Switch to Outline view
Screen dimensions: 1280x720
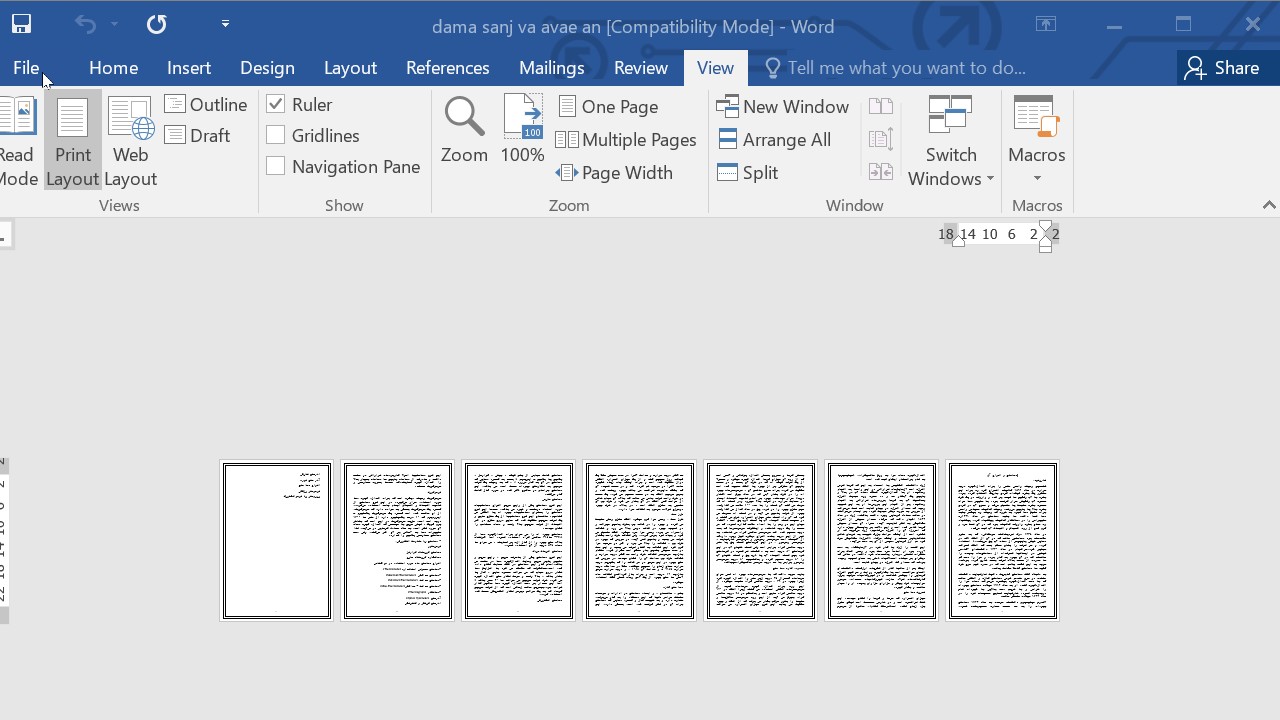pos(206,104)
